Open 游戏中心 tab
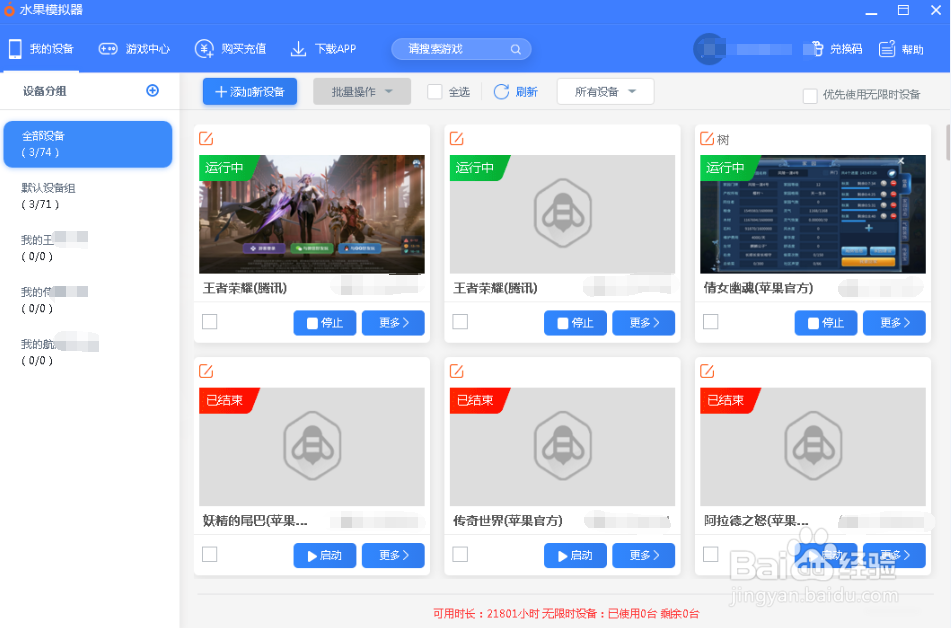The width and height of the screenshot is (951, 628). (134, 49)
